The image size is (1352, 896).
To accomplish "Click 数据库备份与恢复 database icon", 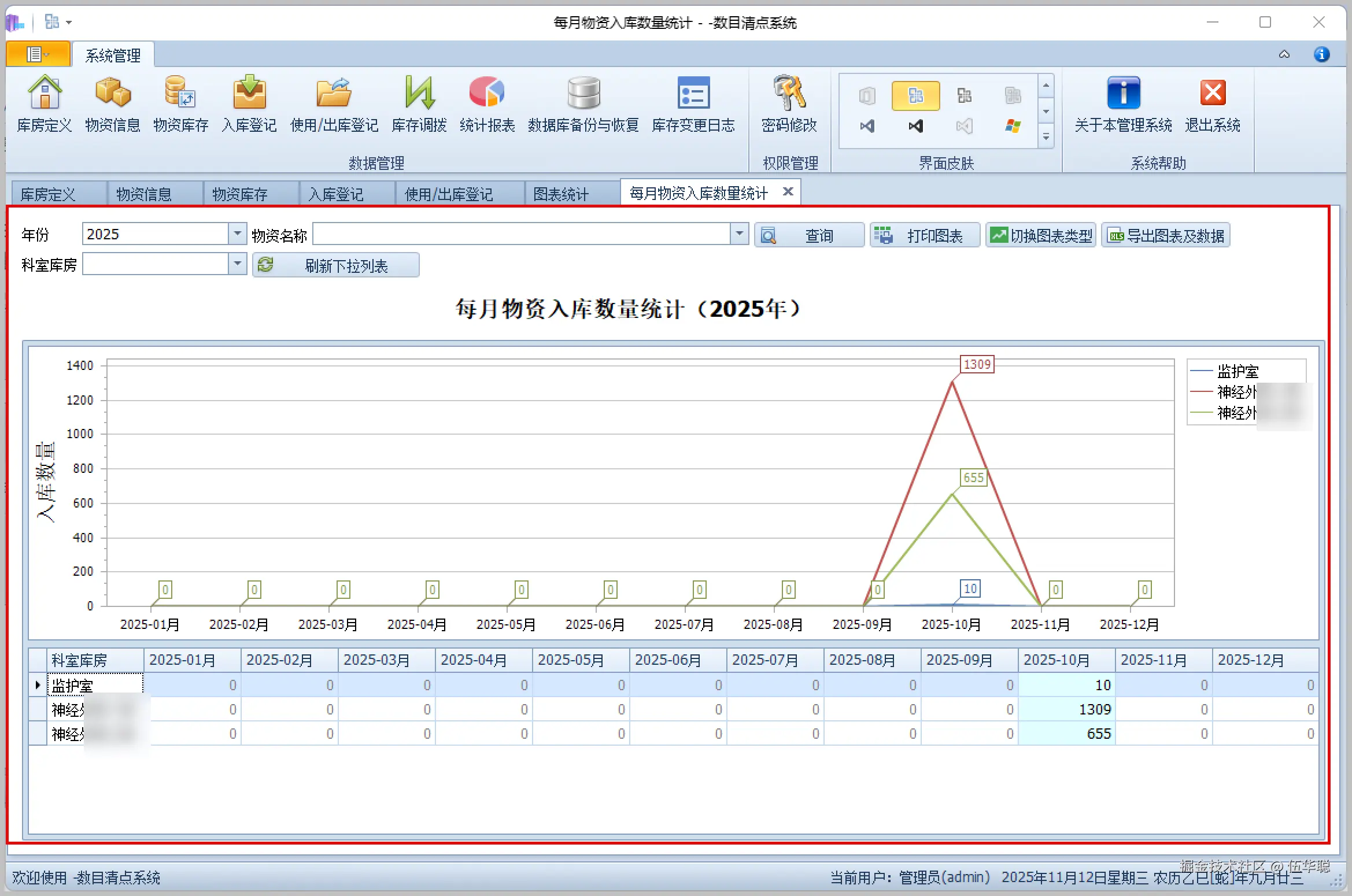I will 583,93.
